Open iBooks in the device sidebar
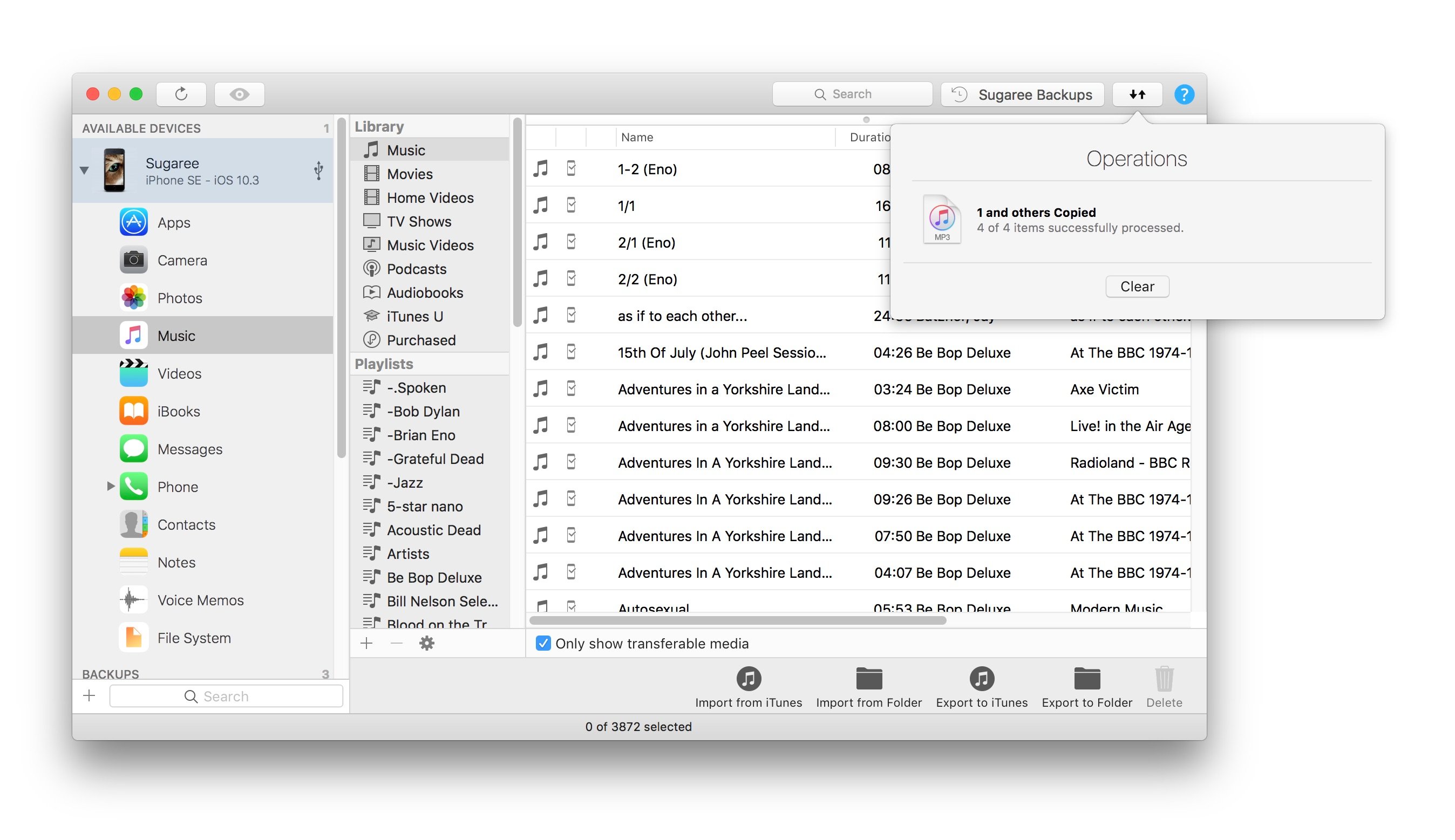This screenshot has height=840, width=1455. click(202, 411)
